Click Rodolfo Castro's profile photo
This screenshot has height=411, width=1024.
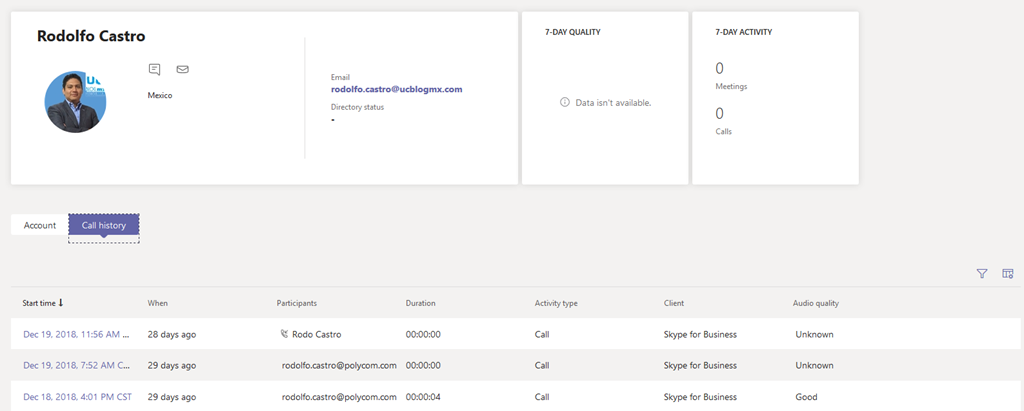pyautogui.click(x=75, y=102)
